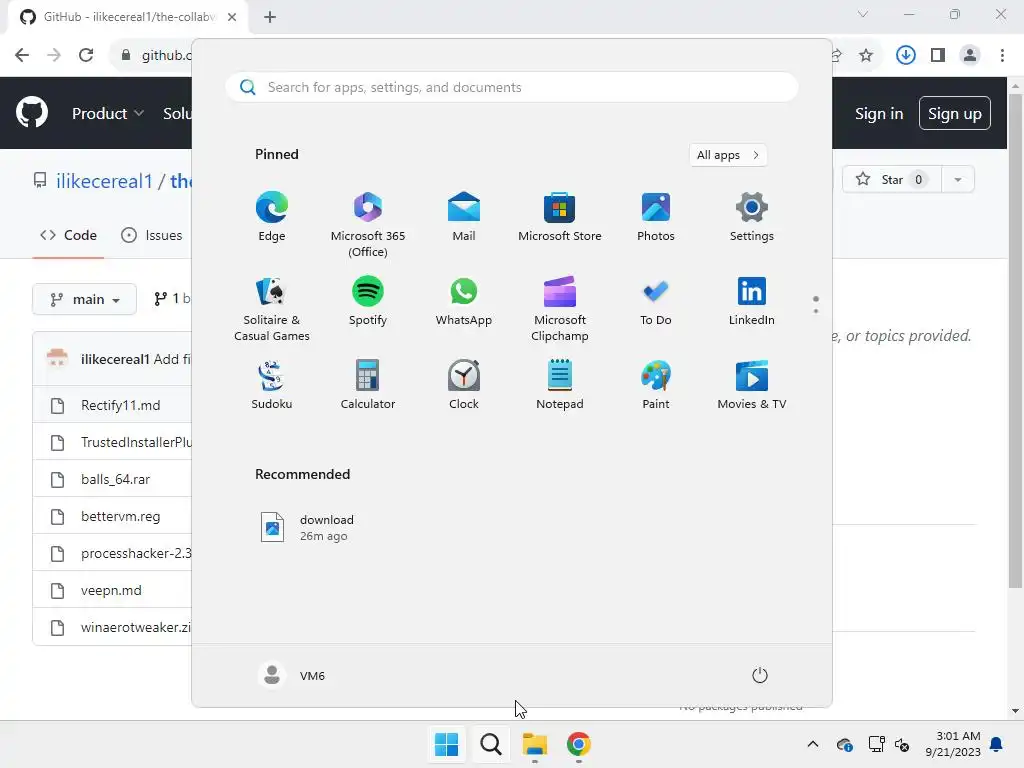1024x768 pixels.
Task: Open Chrome three-dot menu
Action: (x=1002, y=55)
